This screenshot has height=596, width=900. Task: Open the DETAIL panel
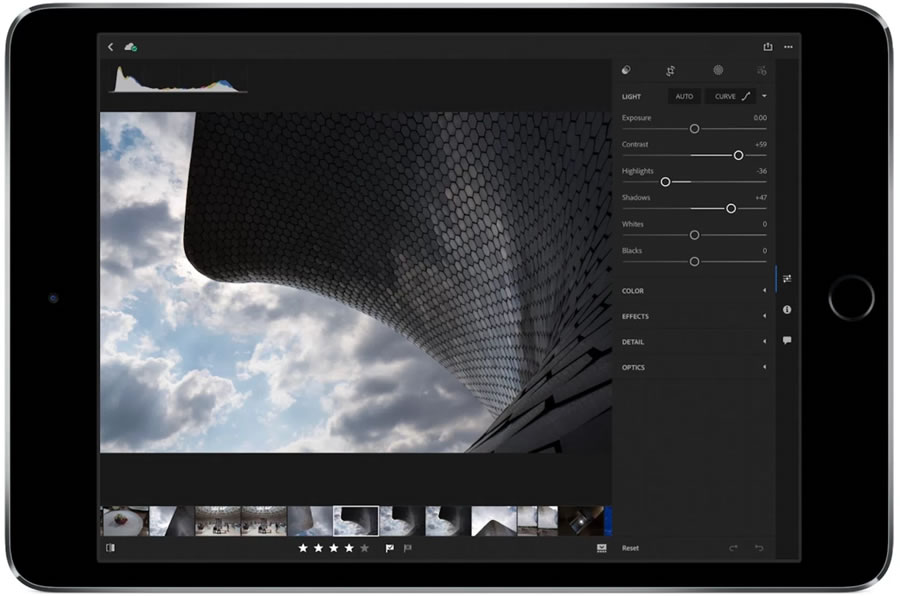694,341
